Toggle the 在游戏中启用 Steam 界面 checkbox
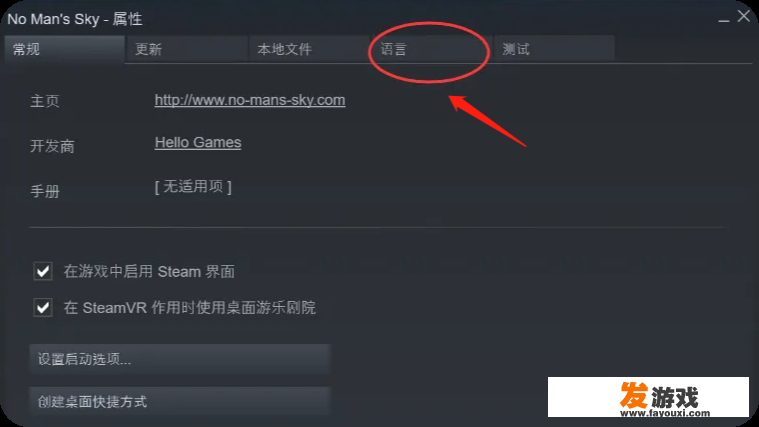Image resolution: width=759 pixels, height=427 pixels. (43, 271)
